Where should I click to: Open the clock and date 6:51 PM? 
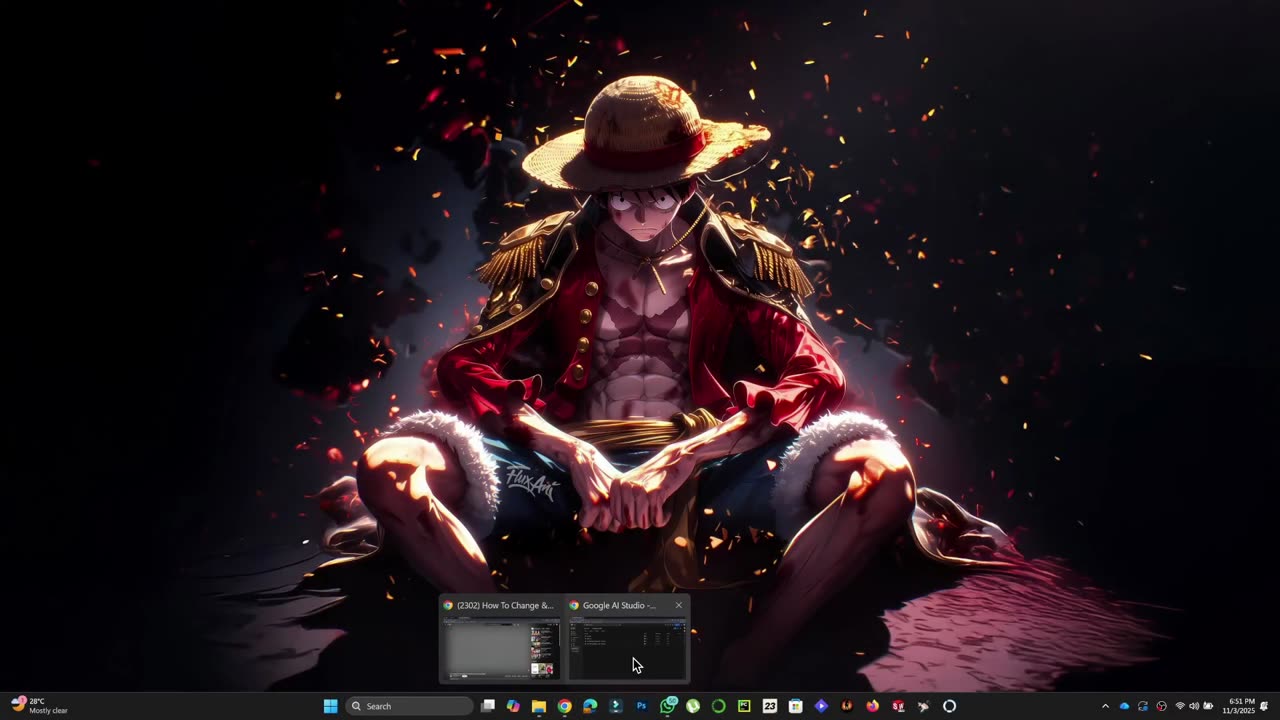click(x=1238, y=706)
